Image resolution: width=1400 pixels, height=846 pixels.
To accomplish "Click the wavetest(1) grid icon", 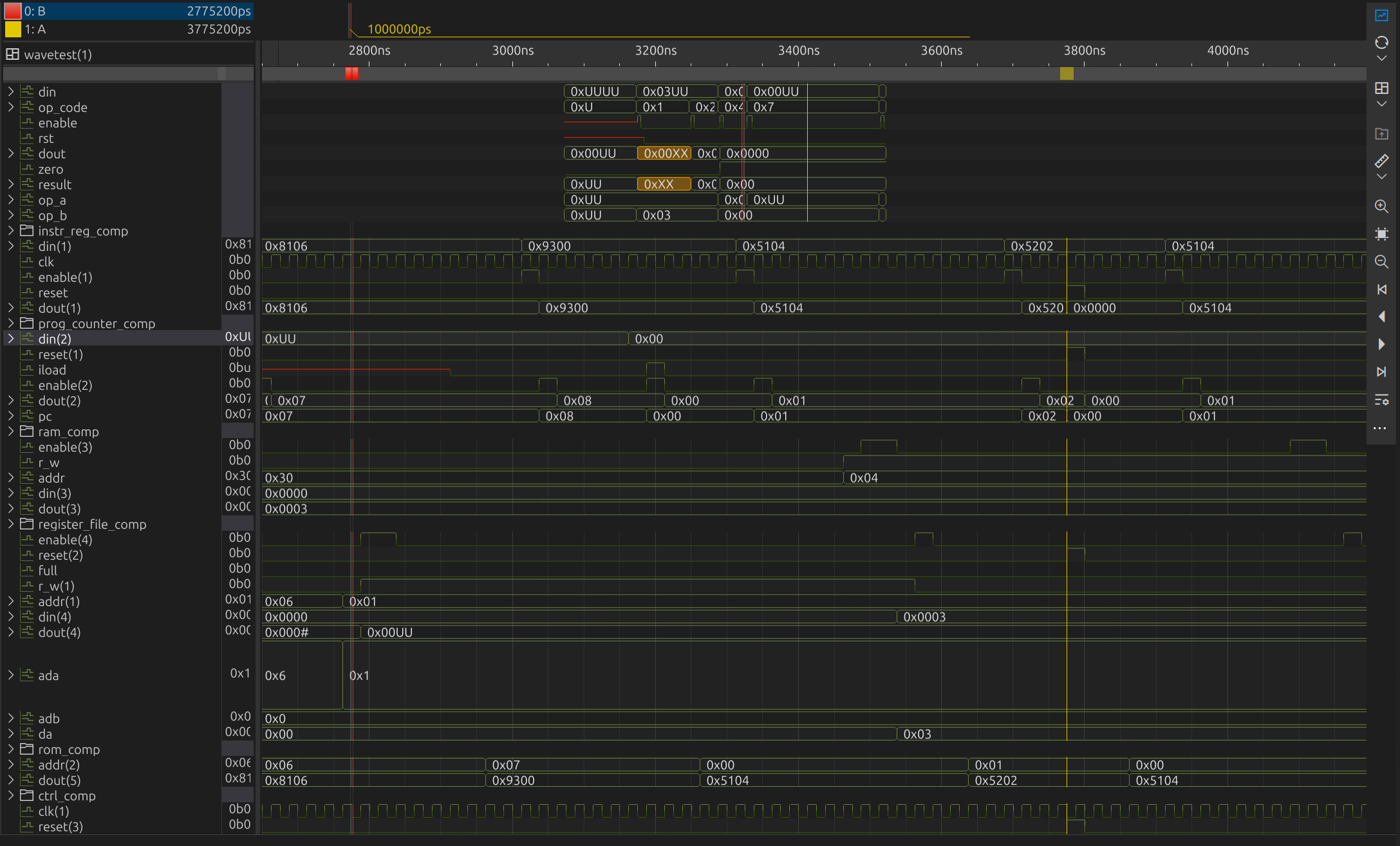I will 12,55.
